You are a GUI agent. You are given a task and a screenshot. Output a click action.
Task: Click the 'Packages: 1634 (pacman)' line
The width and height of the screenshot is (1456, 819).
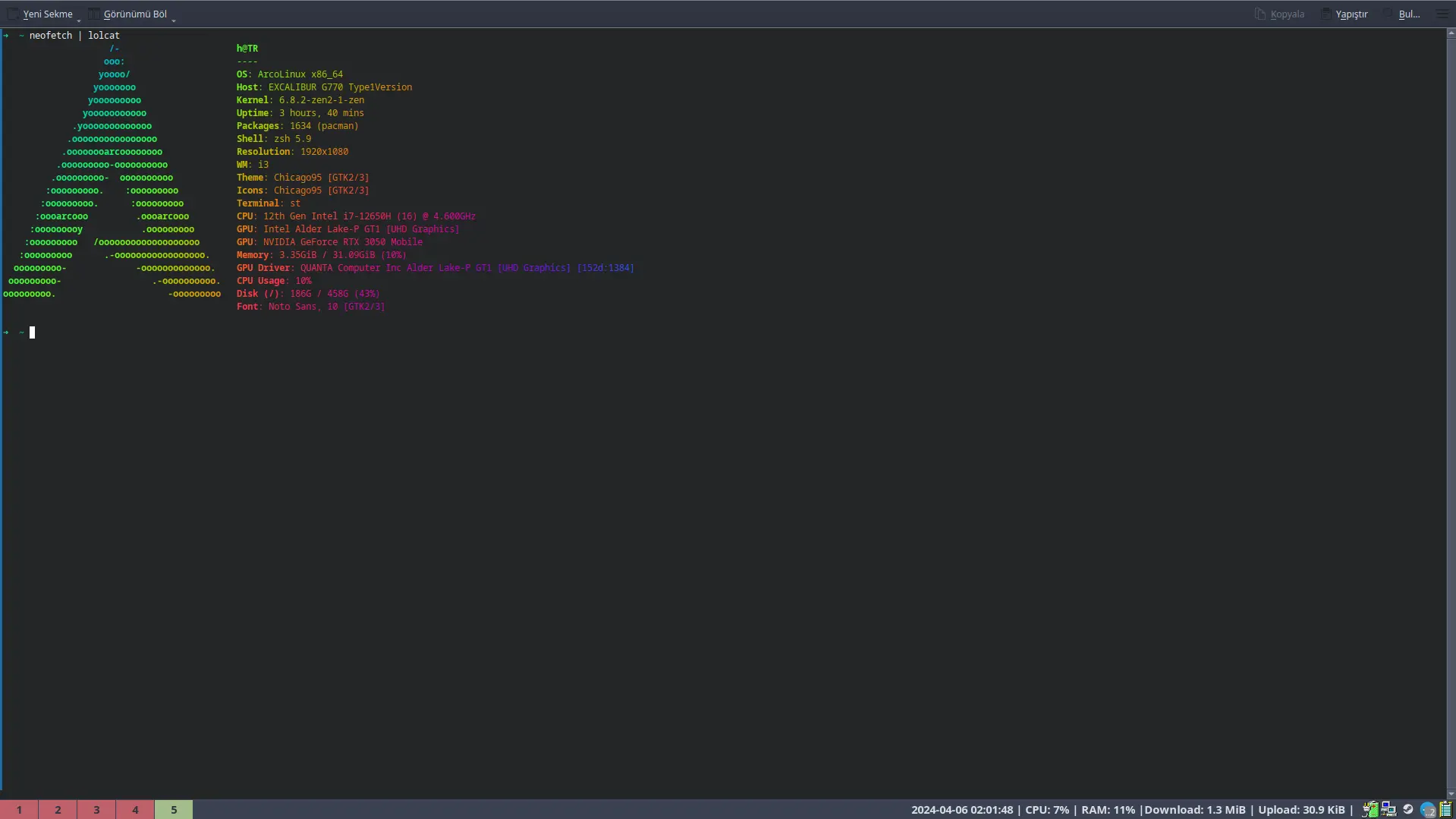click(297, 126)
